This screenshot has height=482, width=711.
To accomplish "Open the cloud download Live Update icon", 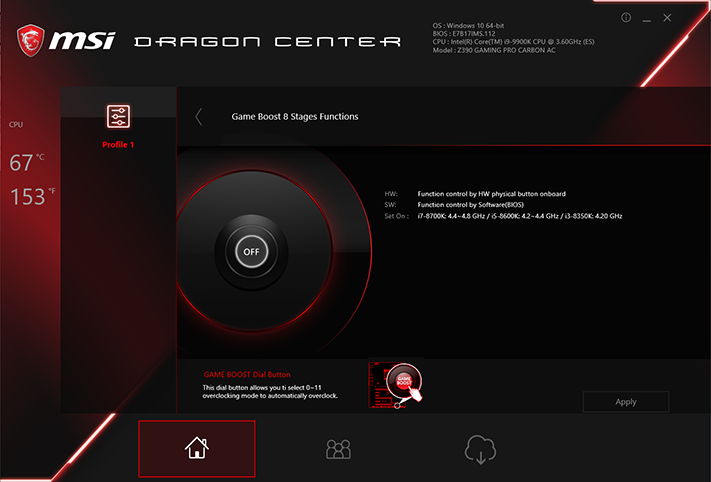I will (x=480, y=449).
